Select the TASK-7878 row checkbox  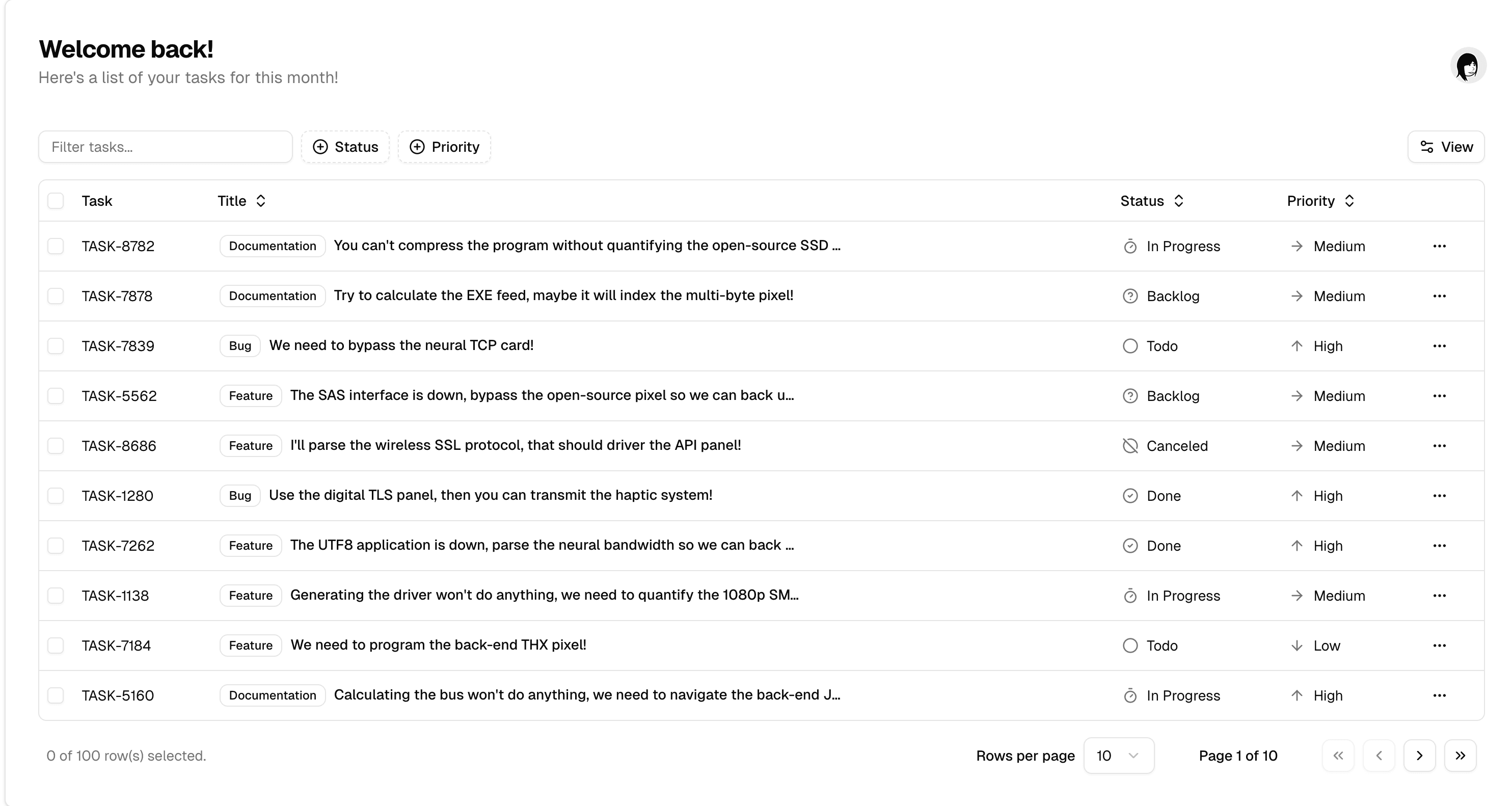pyautogui.click(x=56, y=296)
